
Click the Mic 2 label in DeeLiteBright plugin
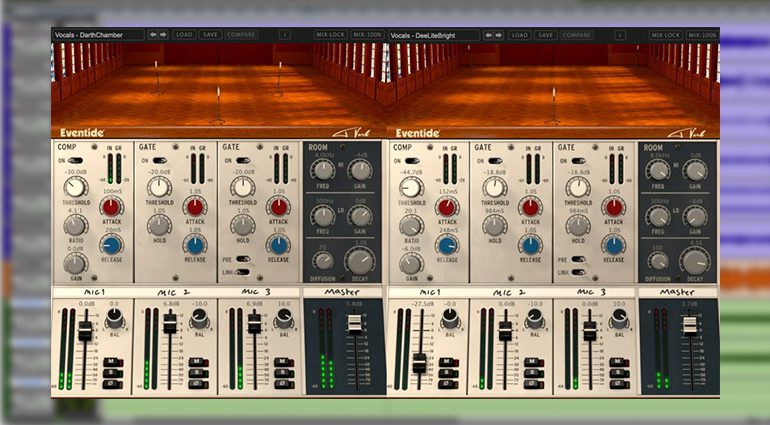click(511, 292)
